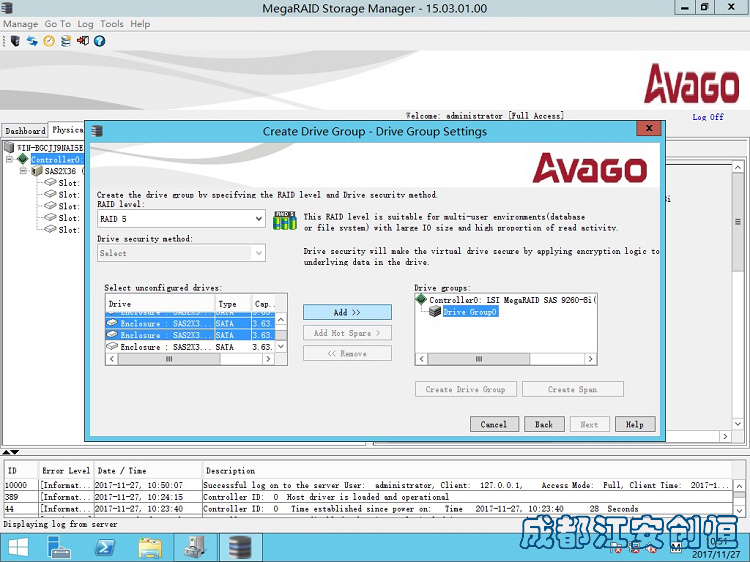
Task: Click the Type column header
Action: [233, 304]
